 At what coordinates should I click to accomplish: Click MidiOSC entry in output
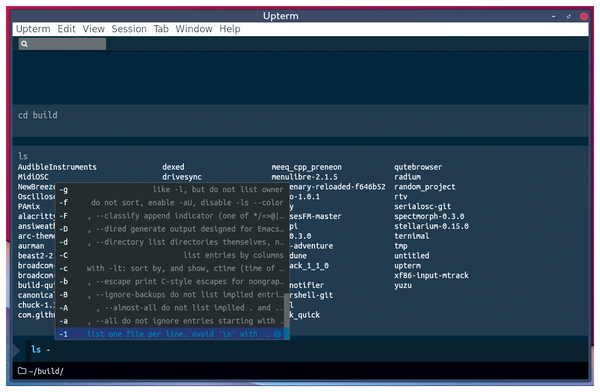(33, 177)
